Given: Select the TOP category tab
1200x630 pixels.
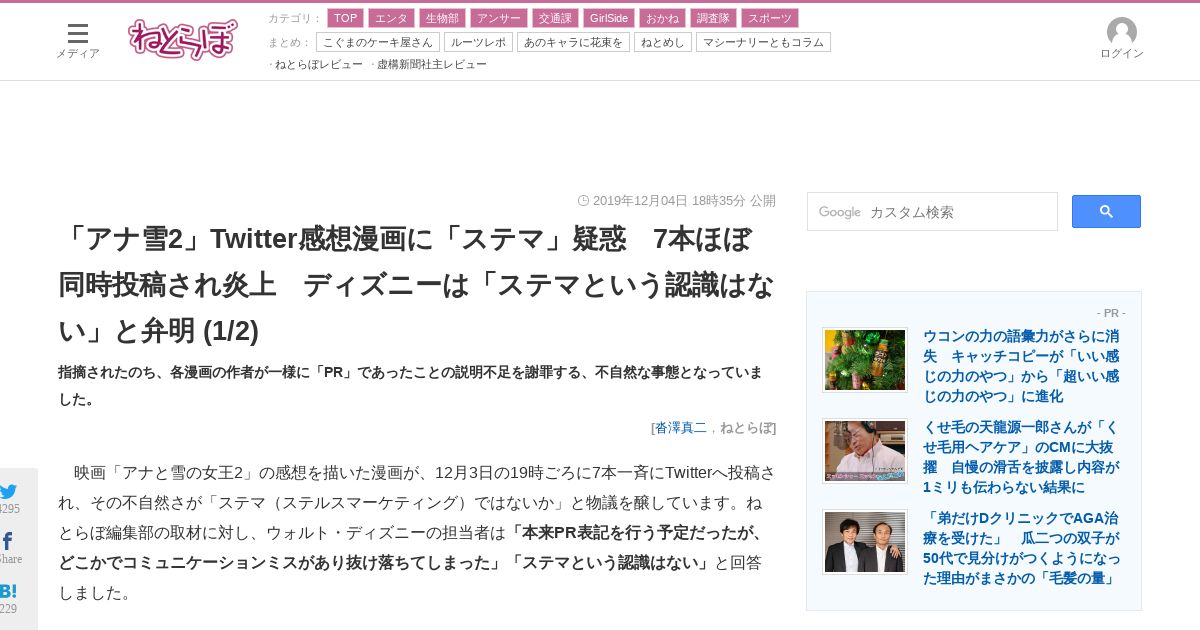Looking at the screenshot, I should tap(345, 18).
